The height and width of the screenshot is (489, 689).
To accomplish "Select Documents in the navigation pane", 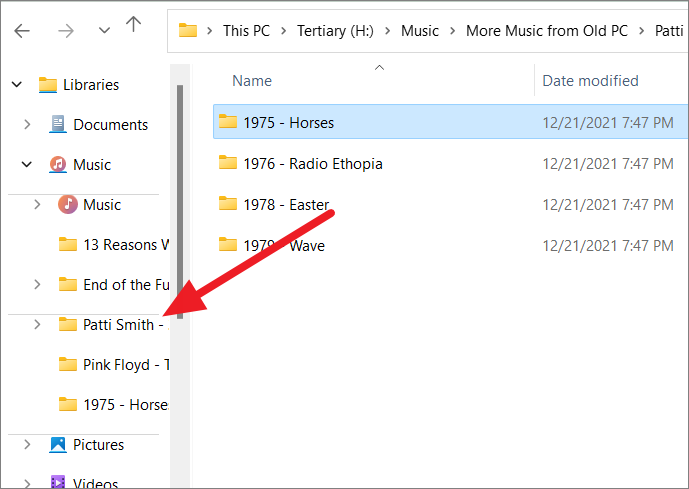I will (x=110, y=125).
